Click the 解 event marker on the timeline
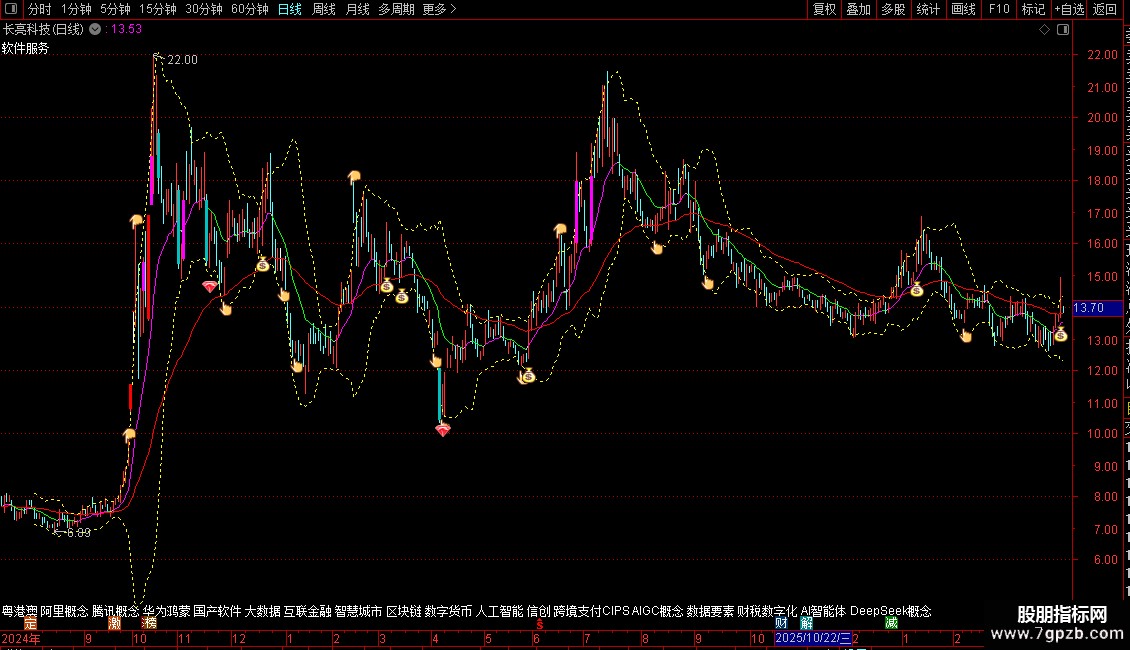1130x650 pixels. pos(806,623)
